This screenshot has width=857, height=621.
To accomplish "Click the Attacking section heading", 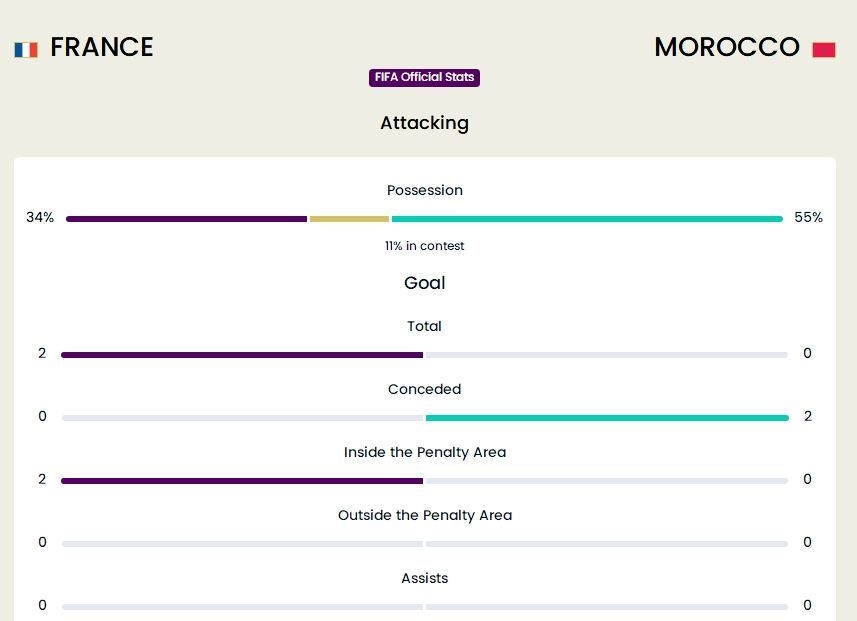I will (x=424, y=123).
